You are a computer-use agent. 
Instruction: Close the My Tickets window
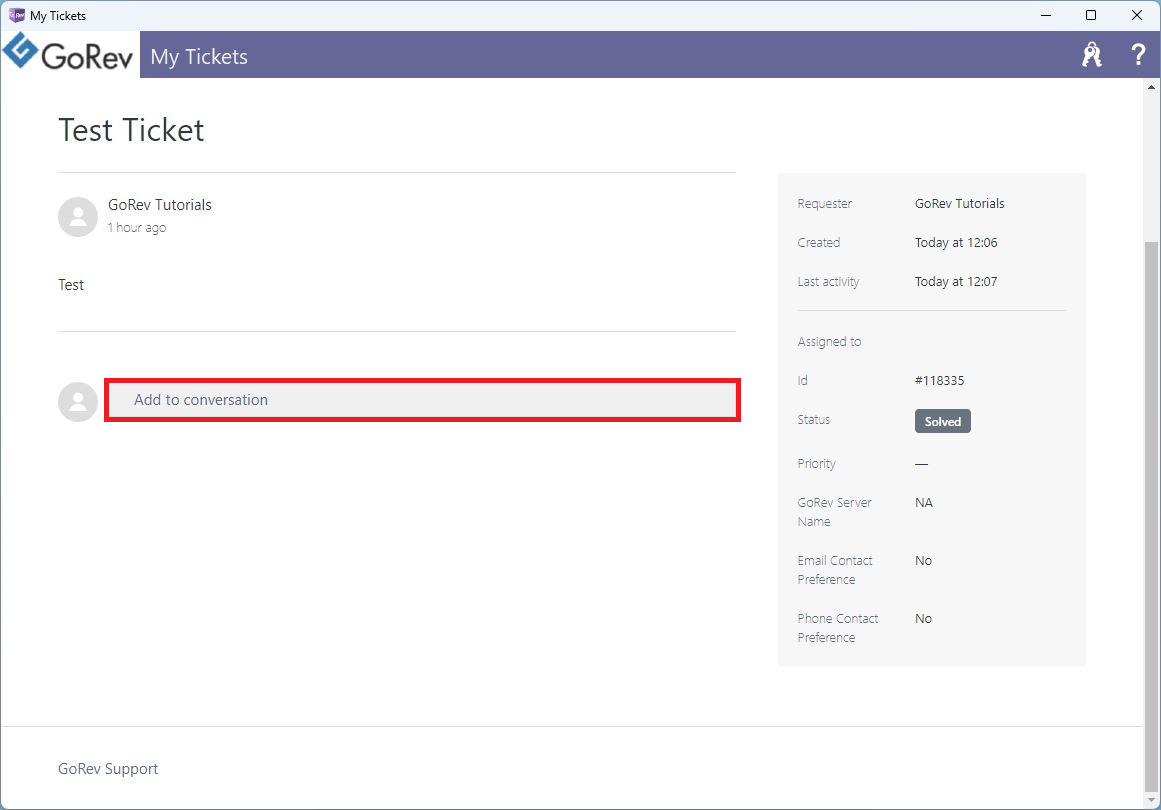[1137, 15]
